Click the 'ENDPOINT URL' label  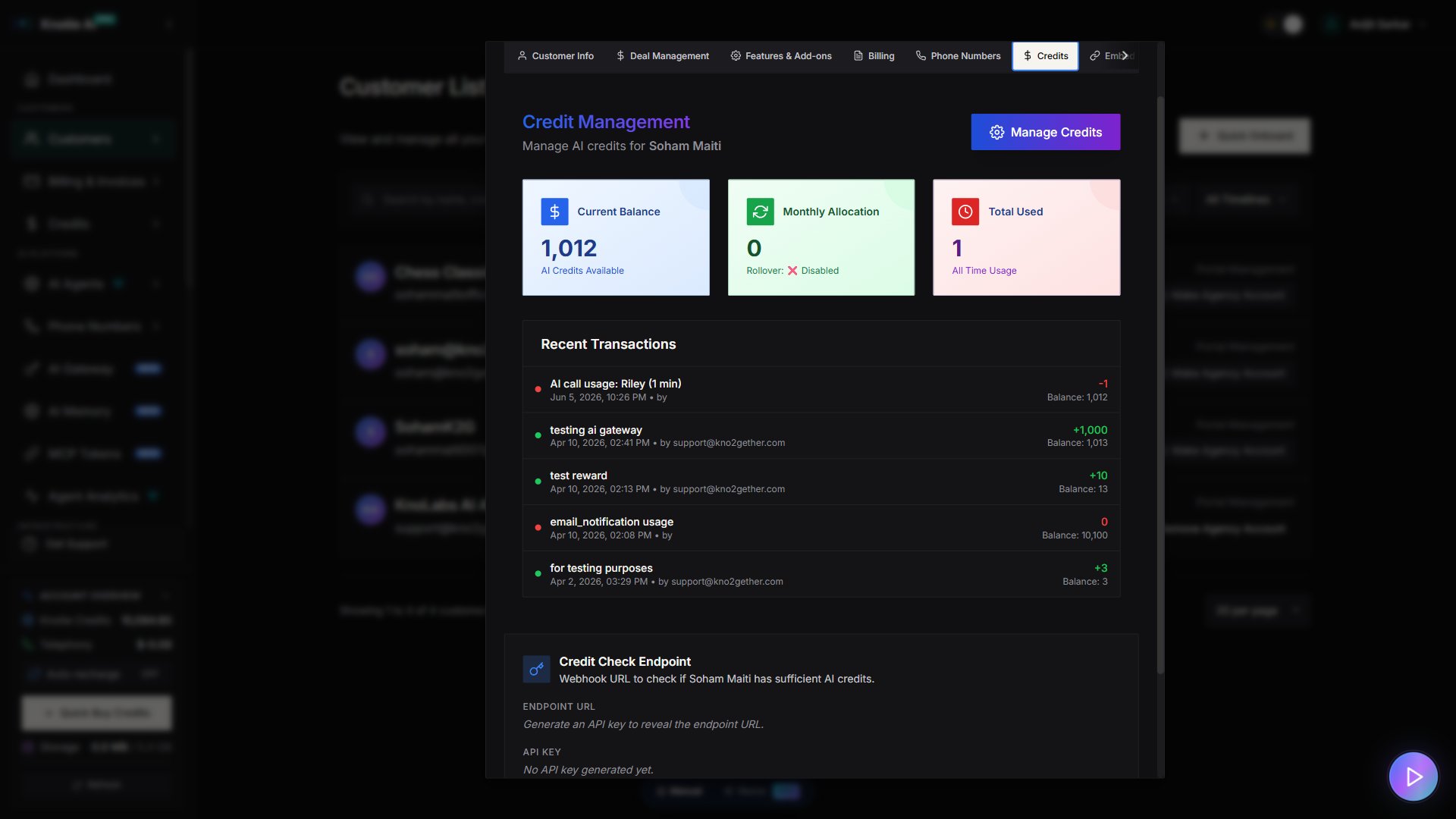pyautogui.click(x=559, y=707)
